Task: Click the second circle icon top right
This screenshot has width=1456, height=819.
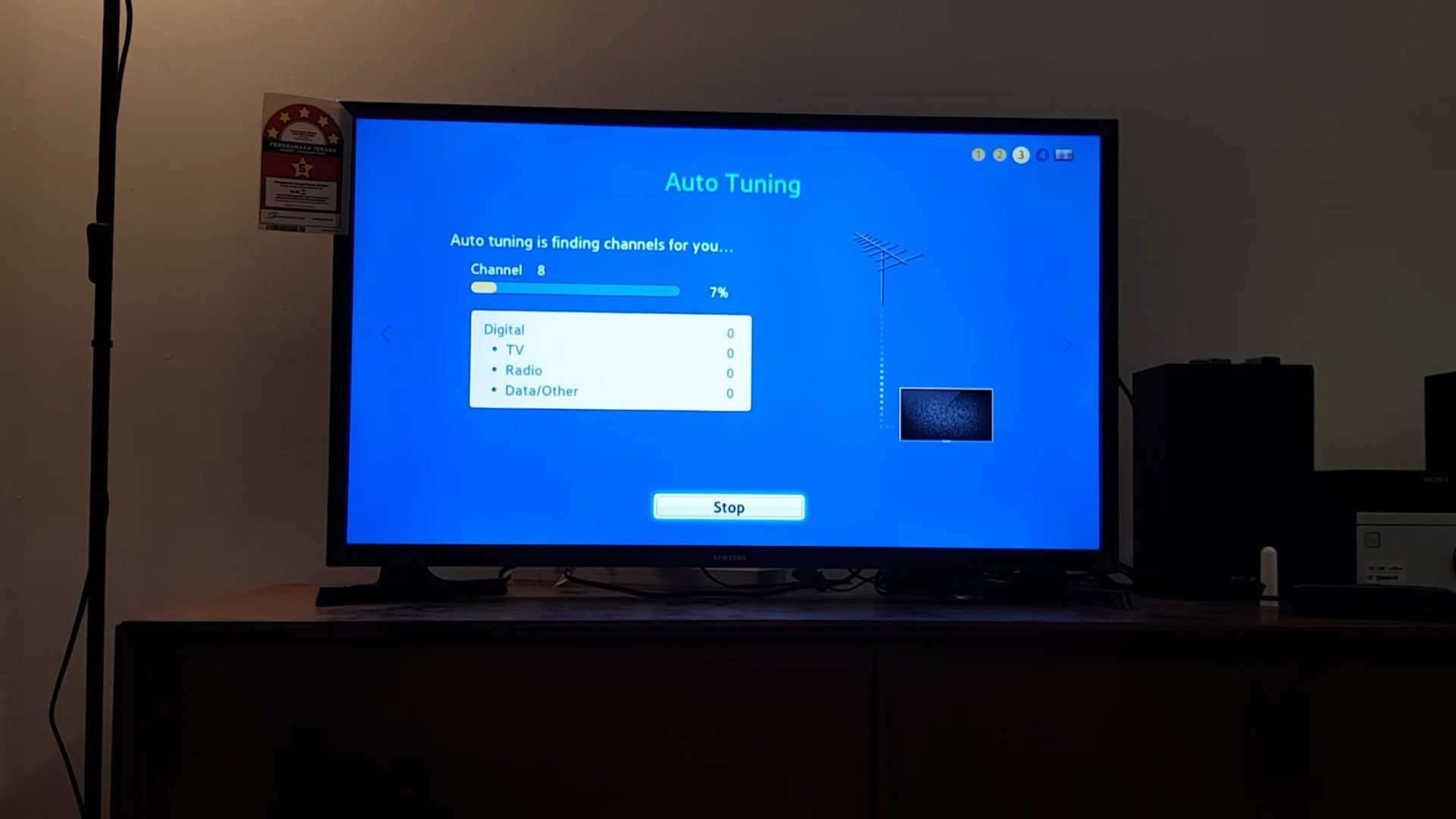Action: click(998, 155)
